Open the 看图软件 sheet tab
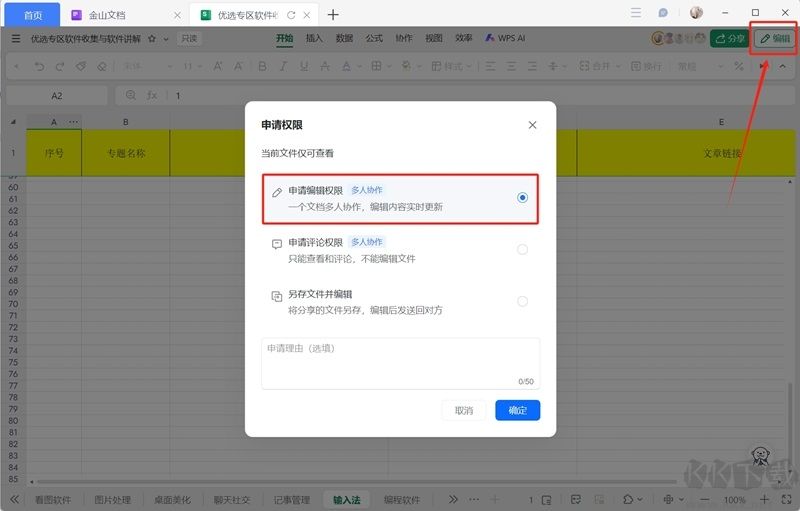The width and height of the screenshot is (800, 511). (x=53, y=500)
